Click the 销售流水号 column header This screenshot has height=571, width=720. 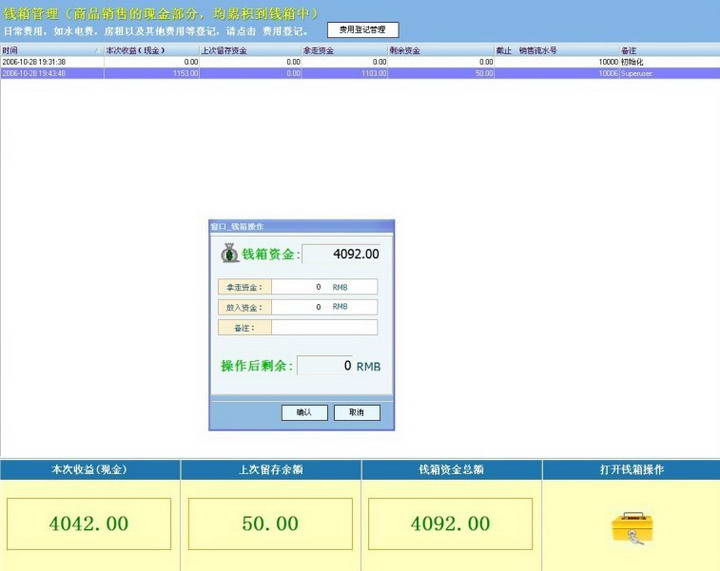pyautogui.click(x=557, y=50)
